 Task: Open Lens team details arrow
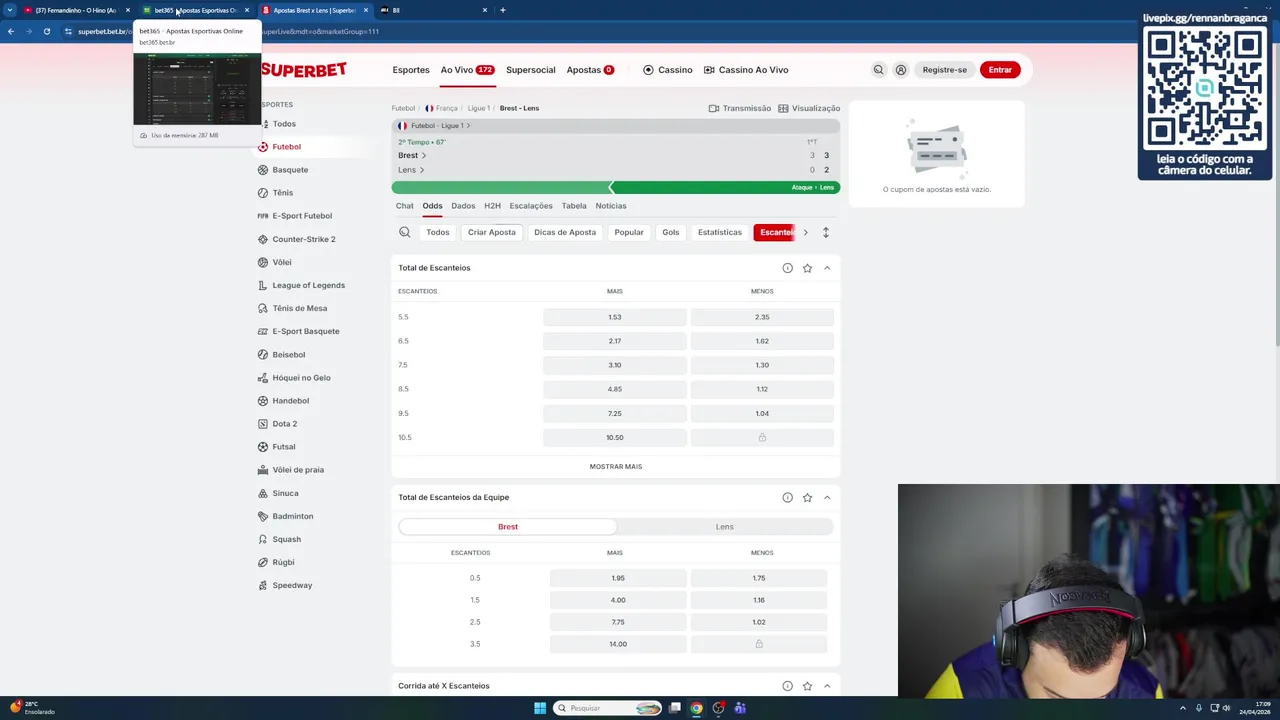(x=422, y=170)
